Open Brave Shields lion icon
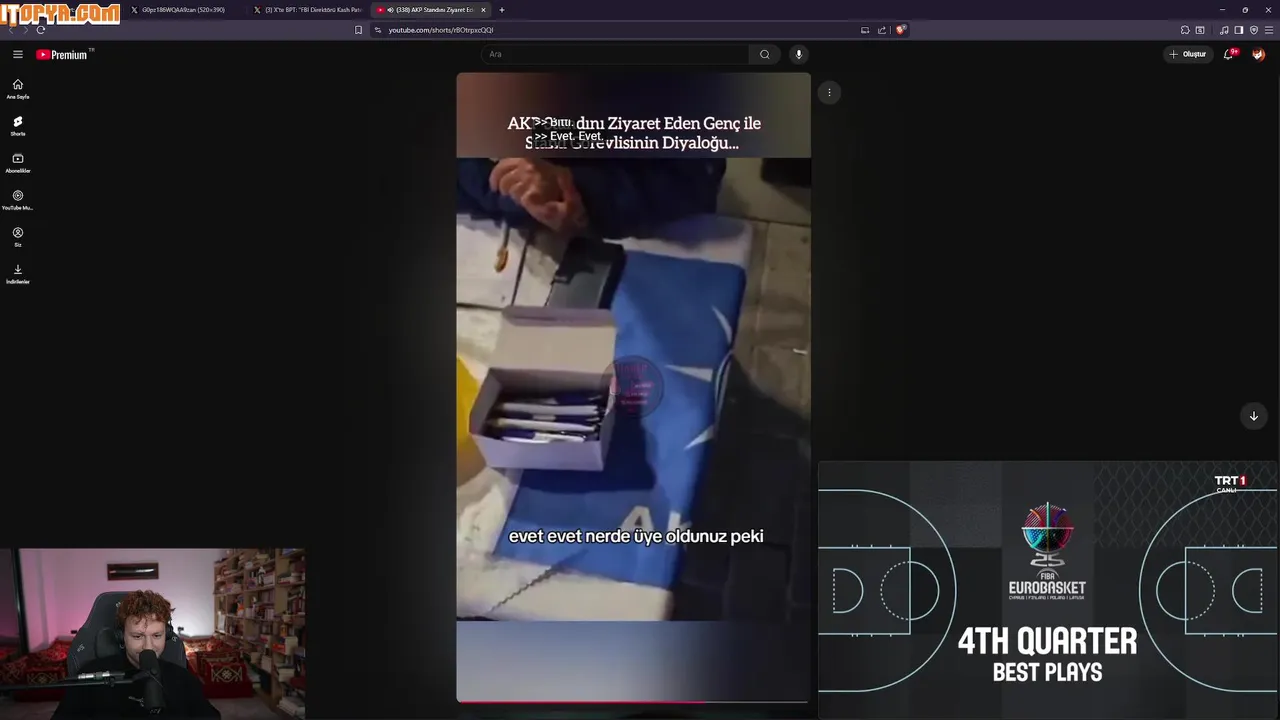 [900, 30]
